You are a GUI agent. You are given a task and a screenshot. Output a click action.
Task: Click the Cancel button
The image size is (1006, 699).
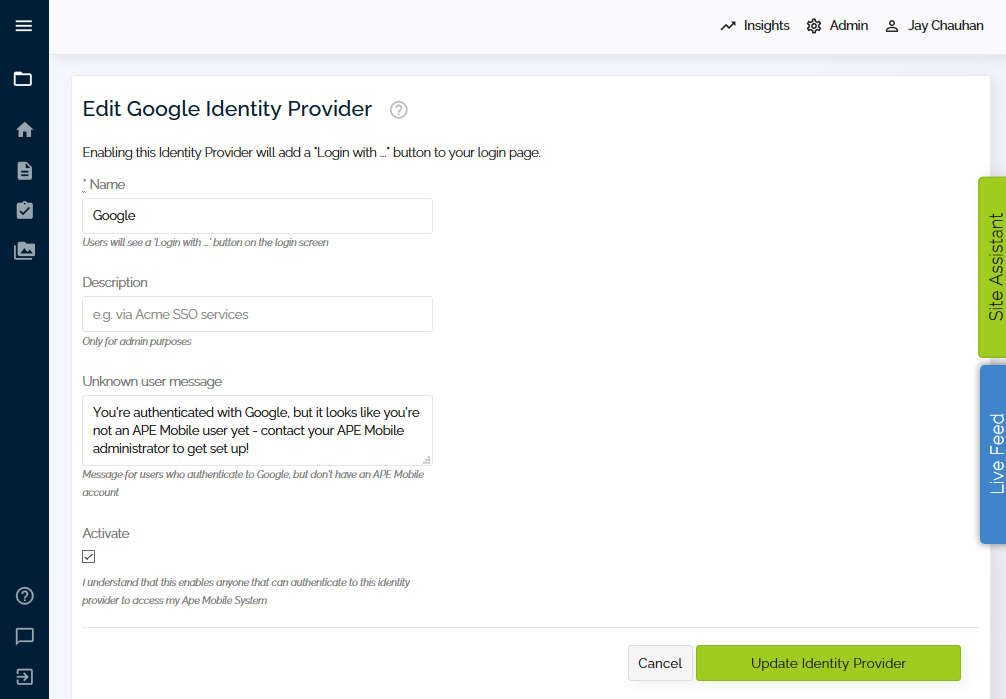[x=660, y=663]
